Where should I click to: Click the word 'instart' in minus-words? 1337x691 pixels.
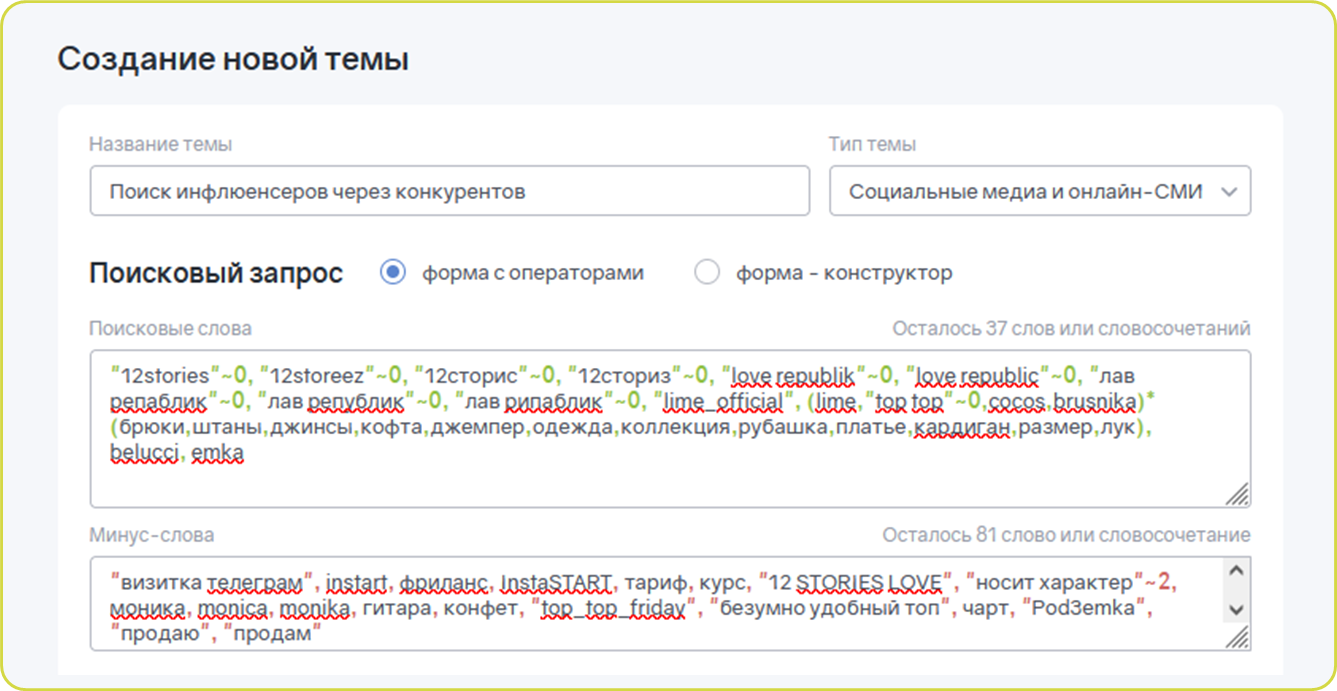(x=355, y=581)
